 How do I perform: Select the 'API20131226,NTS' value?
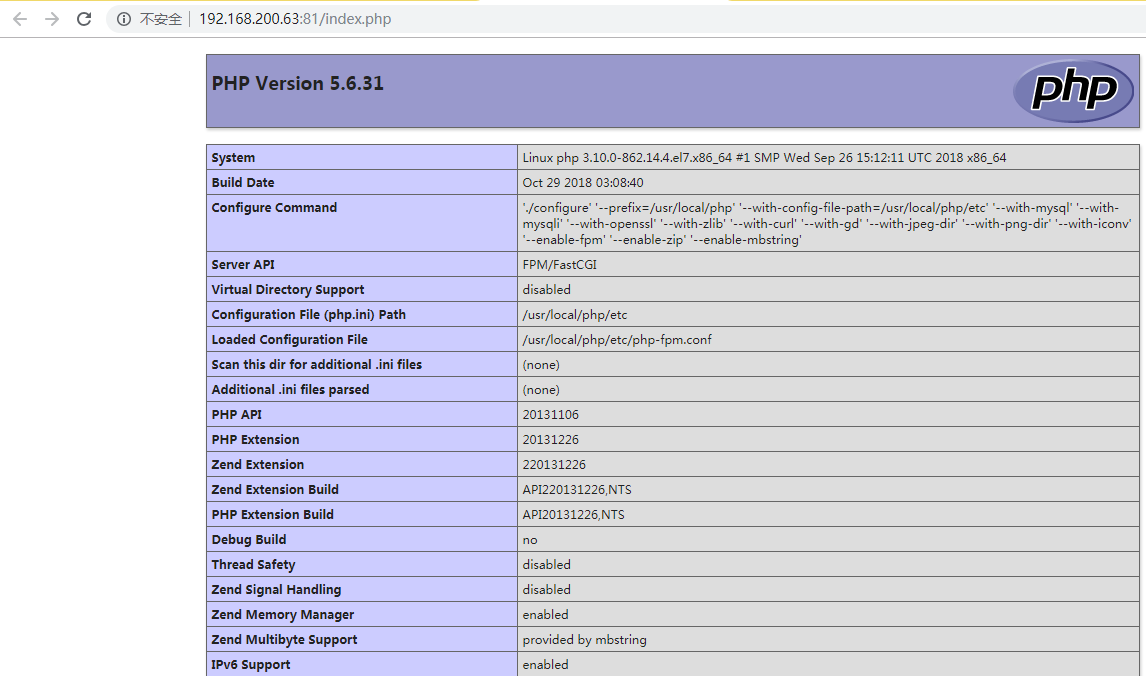573,514
